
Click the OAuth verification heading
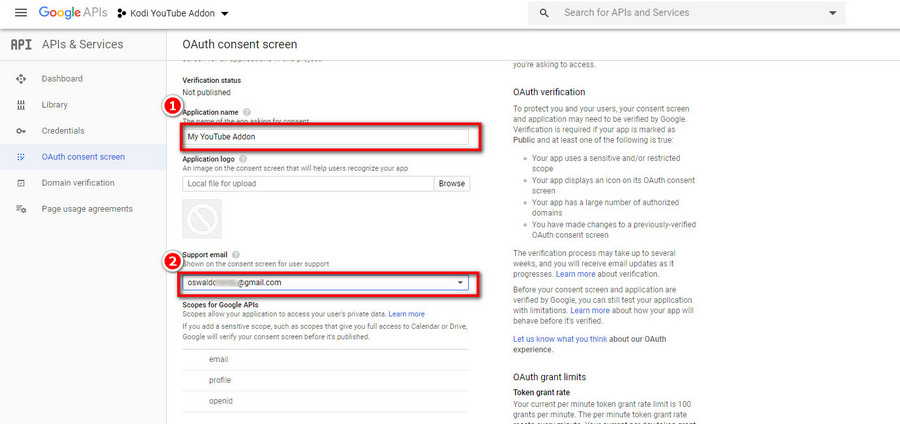tap(549, 92)
